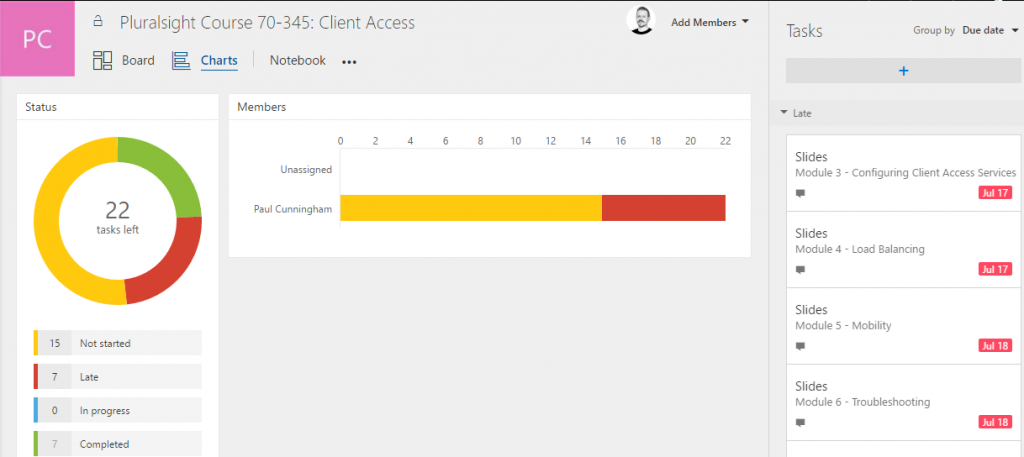Click the Charts view icon
This screenshot has width=1024, height=457.
click(x=181, y=61)
